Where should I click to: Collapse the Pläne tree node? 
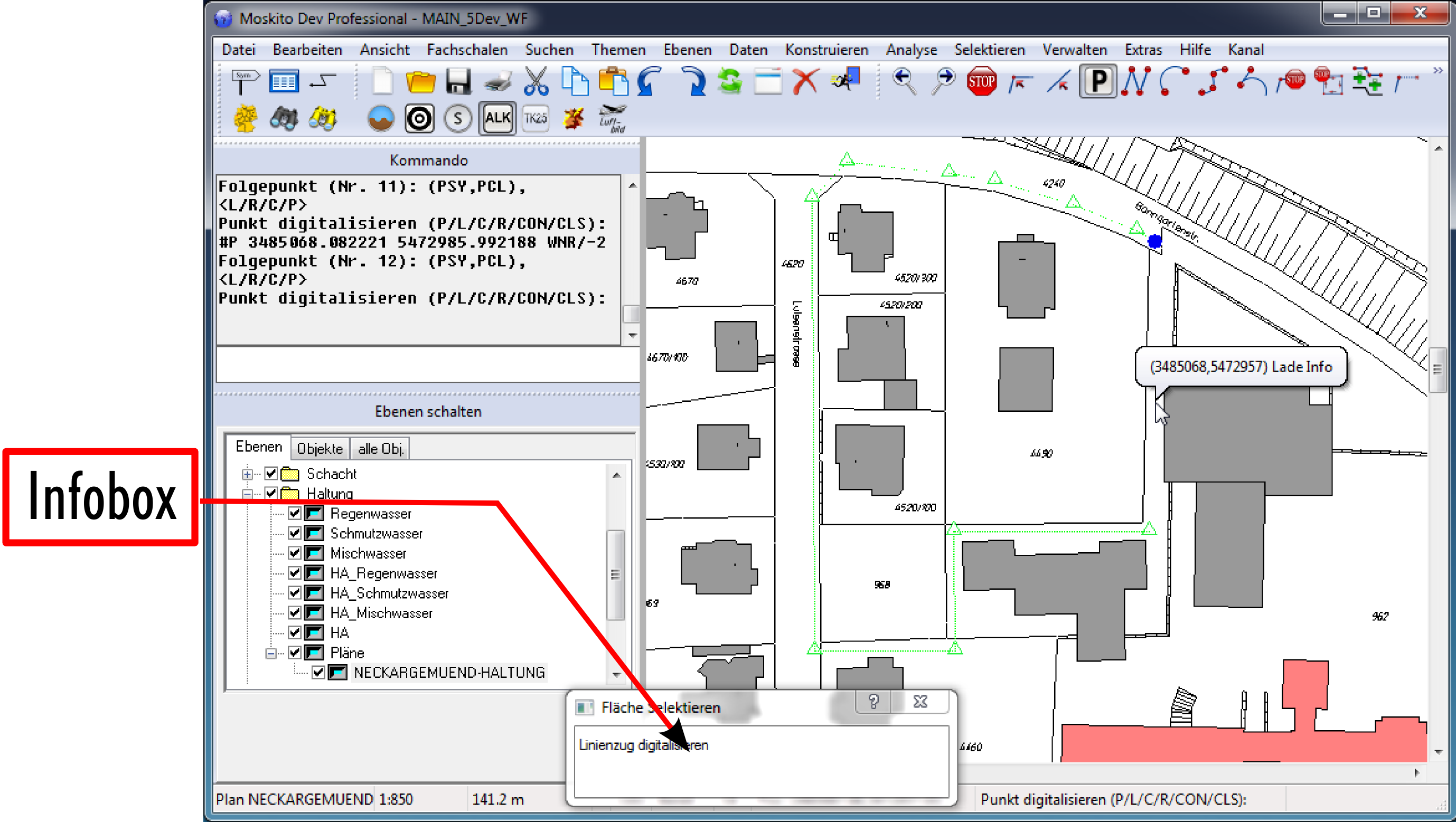pos(271,653)
